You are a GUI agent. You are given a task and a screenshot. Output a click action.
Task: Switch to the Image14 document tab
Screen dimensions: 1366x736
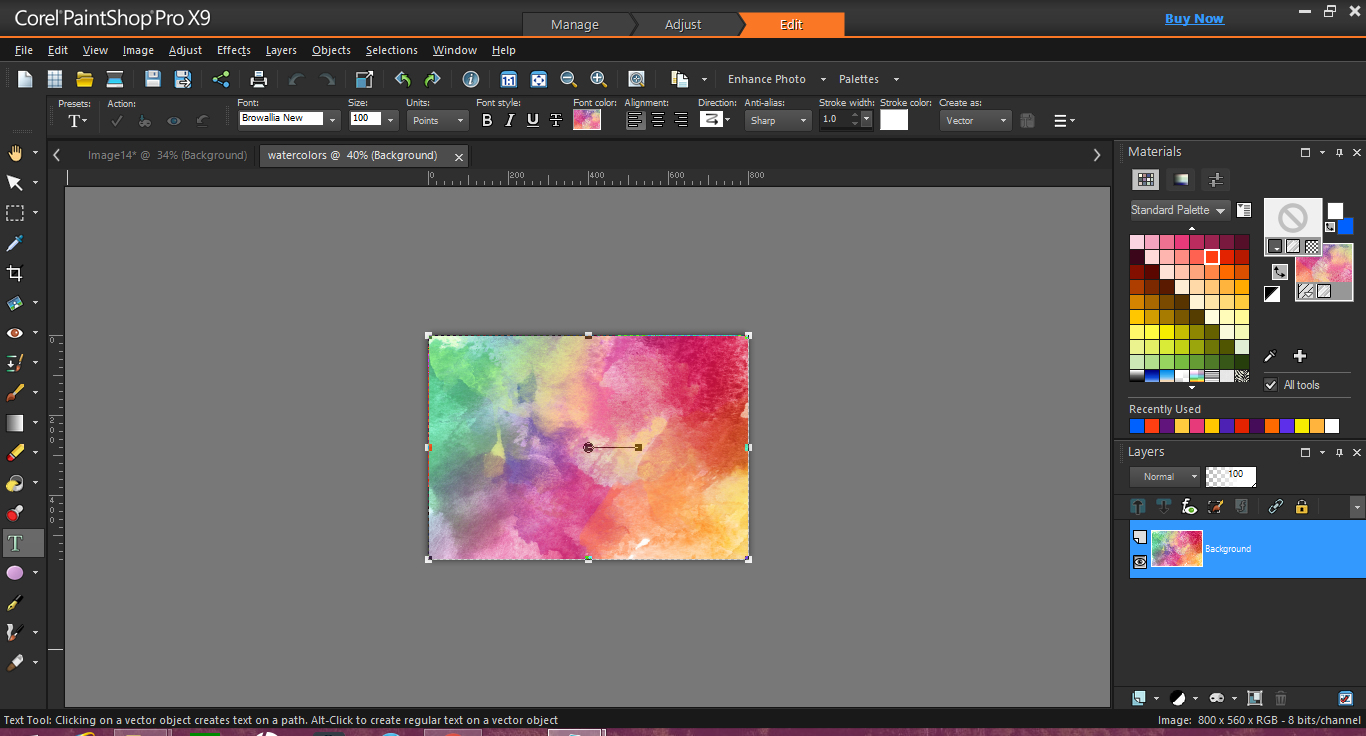[167, 155]
